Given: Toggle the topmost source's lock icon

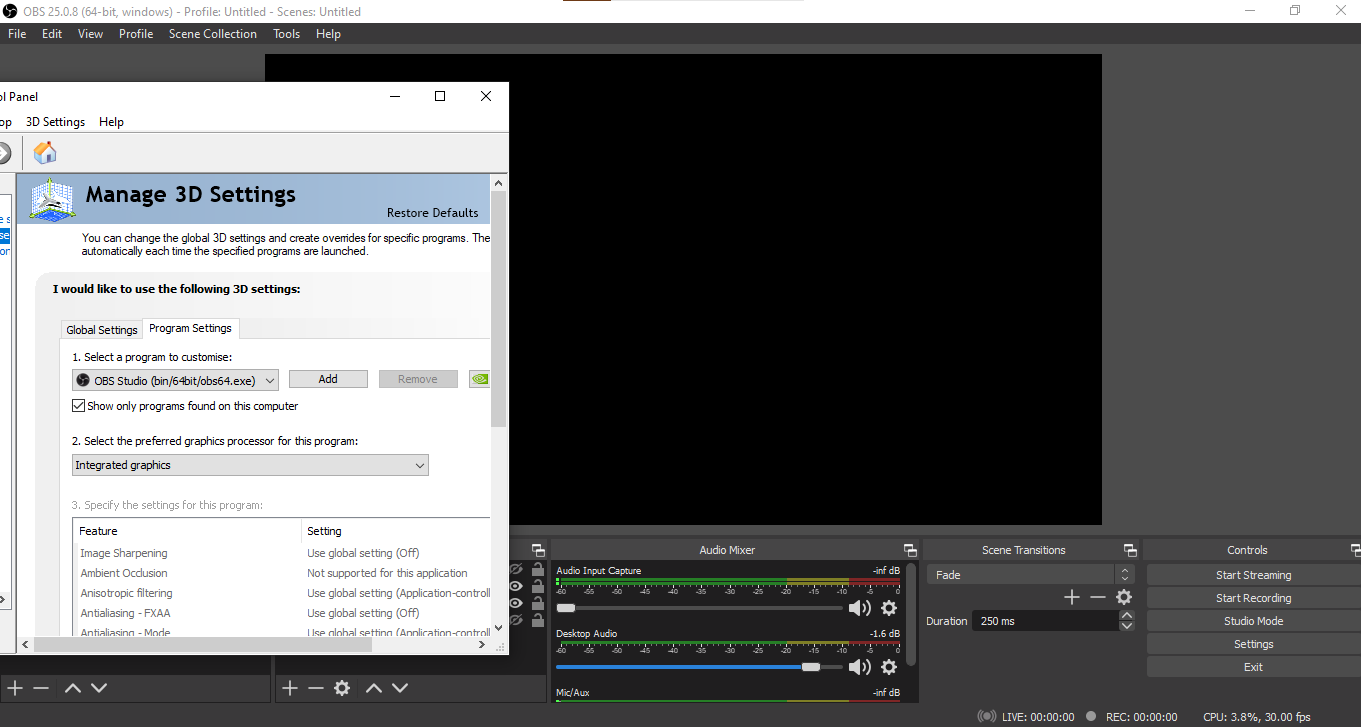Looking at the screenshot, I should pyautogui.click(x=538, y=569).
